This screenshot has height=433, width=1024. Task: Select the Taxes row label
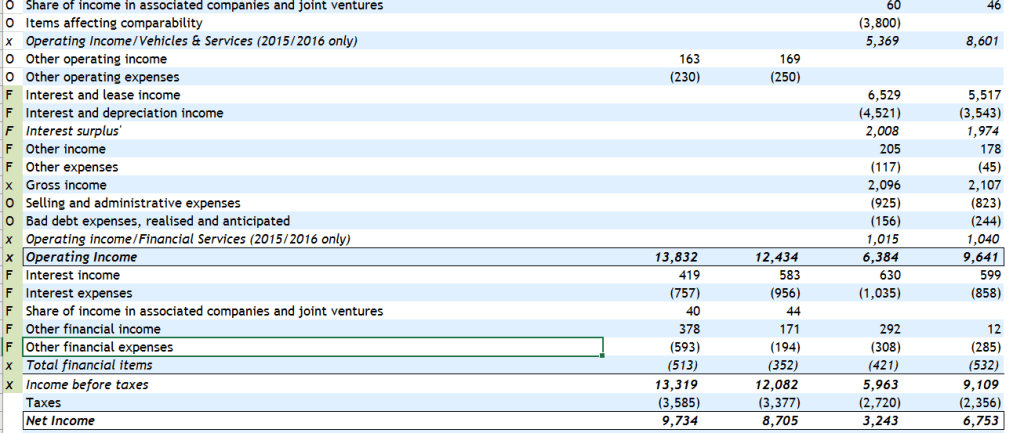click(42, 402)
